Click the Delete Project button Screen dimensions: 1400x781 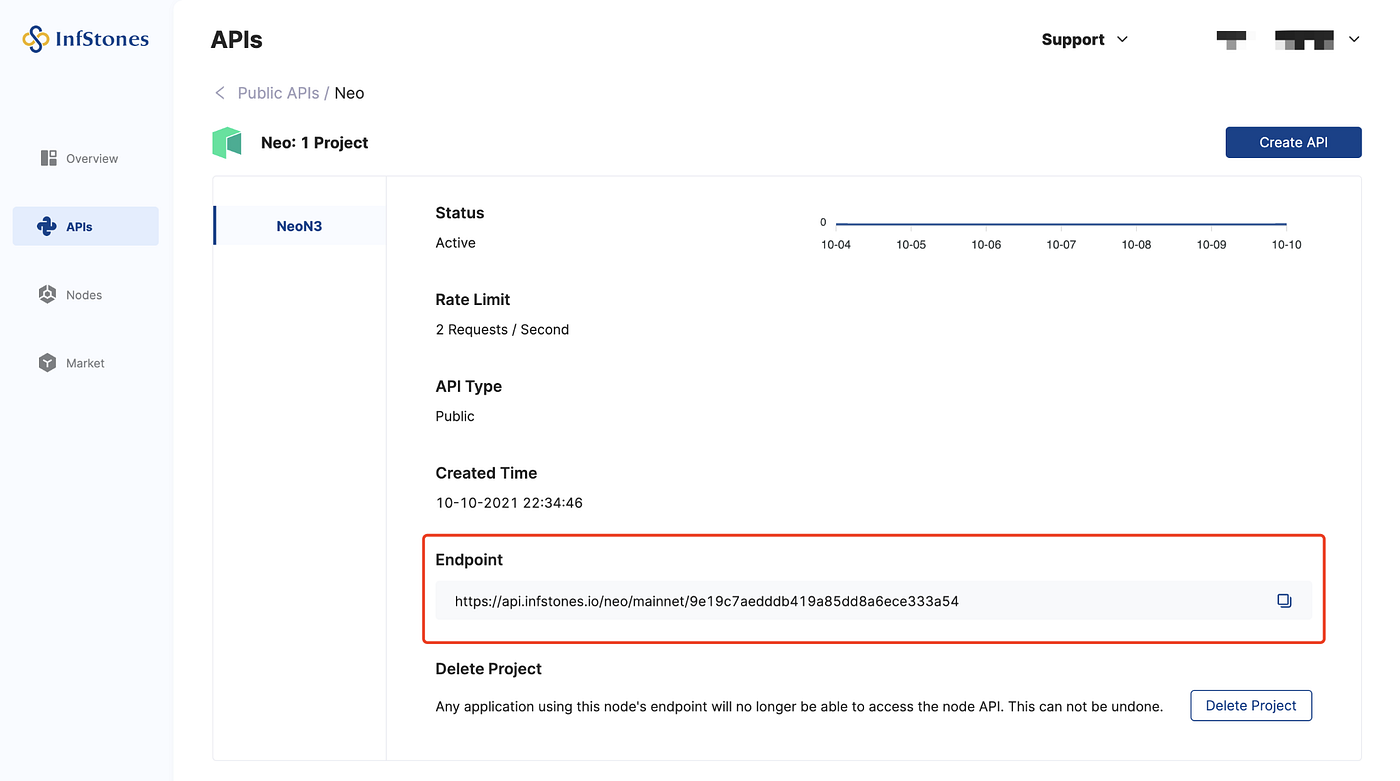[1250, 705]
